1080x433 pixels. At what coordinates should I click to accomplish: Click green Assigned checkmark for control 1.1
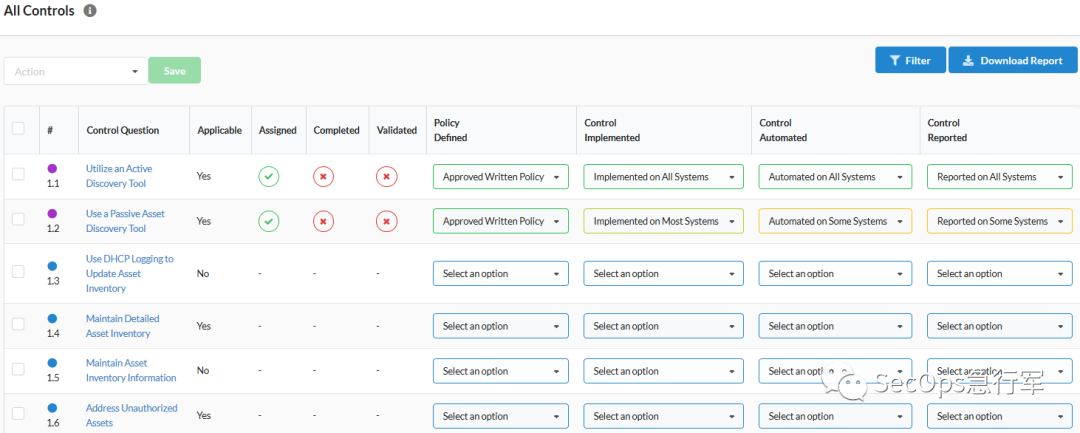click(269, 177)
